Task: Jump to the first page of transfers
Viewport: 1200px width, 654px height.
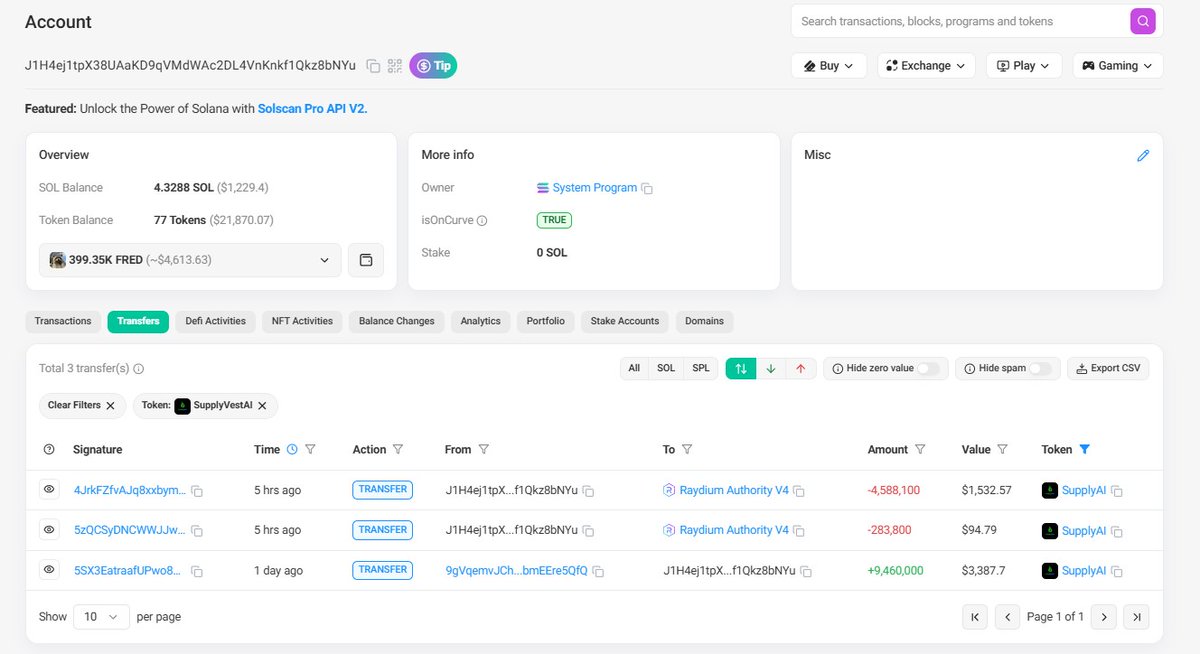Action: (x=975, y=617)
